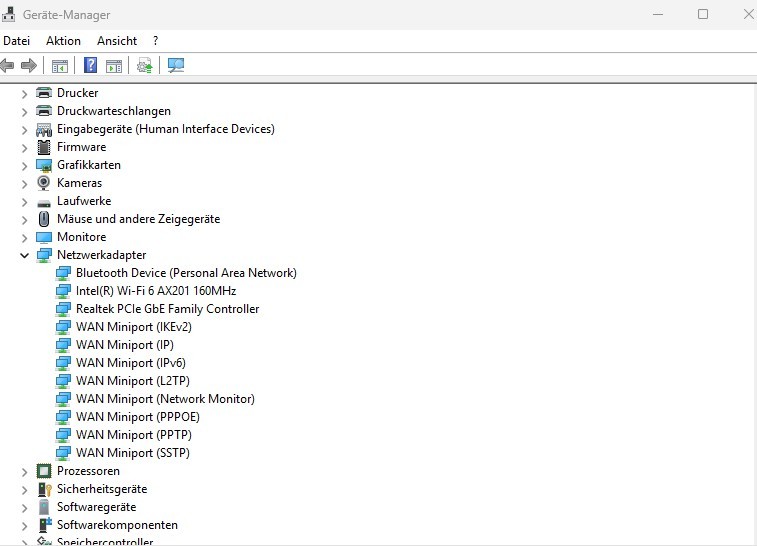Expand the Grafikkarten category
The width and height of the screenshot is (757, 546).
[25, 165]
